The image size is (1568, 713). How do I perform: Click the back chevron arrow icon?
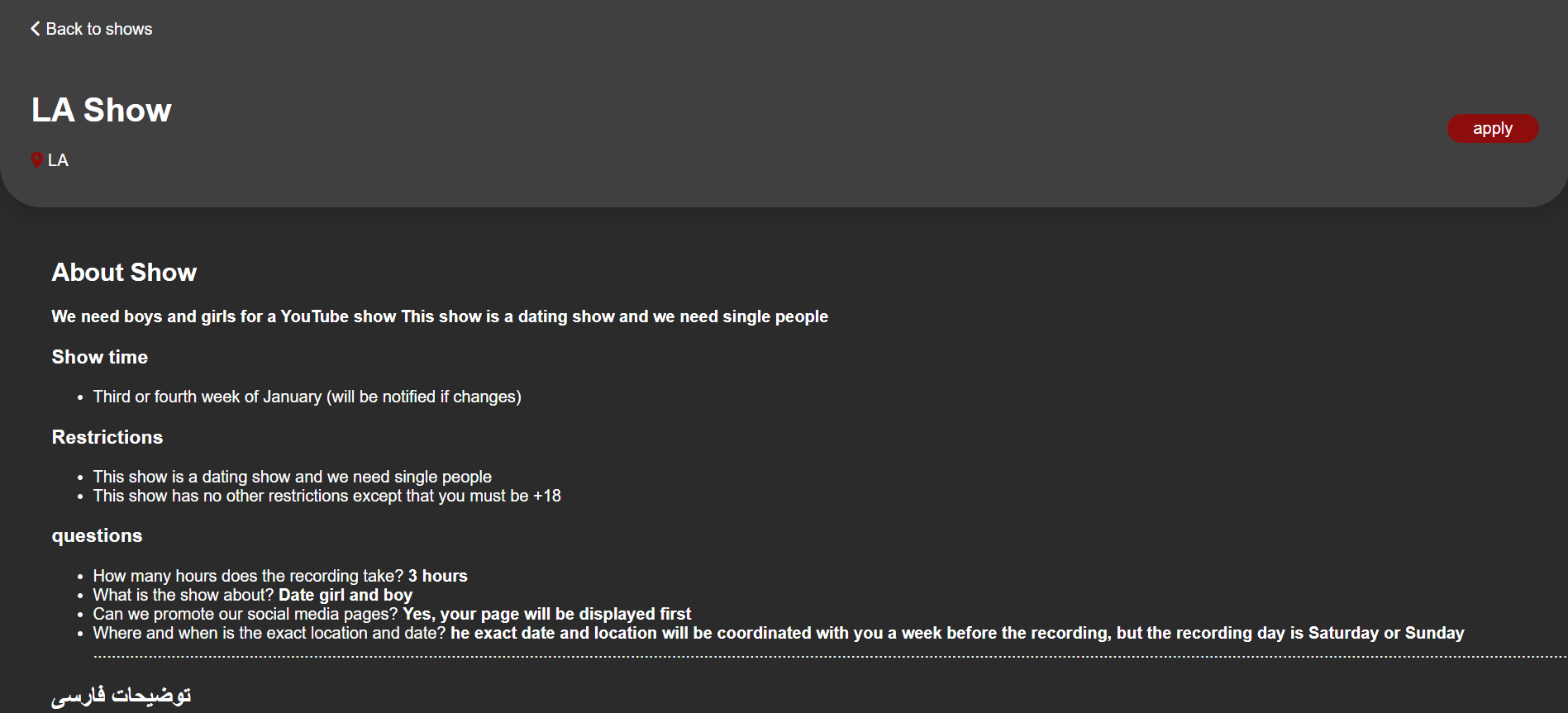tap(36, 29)
